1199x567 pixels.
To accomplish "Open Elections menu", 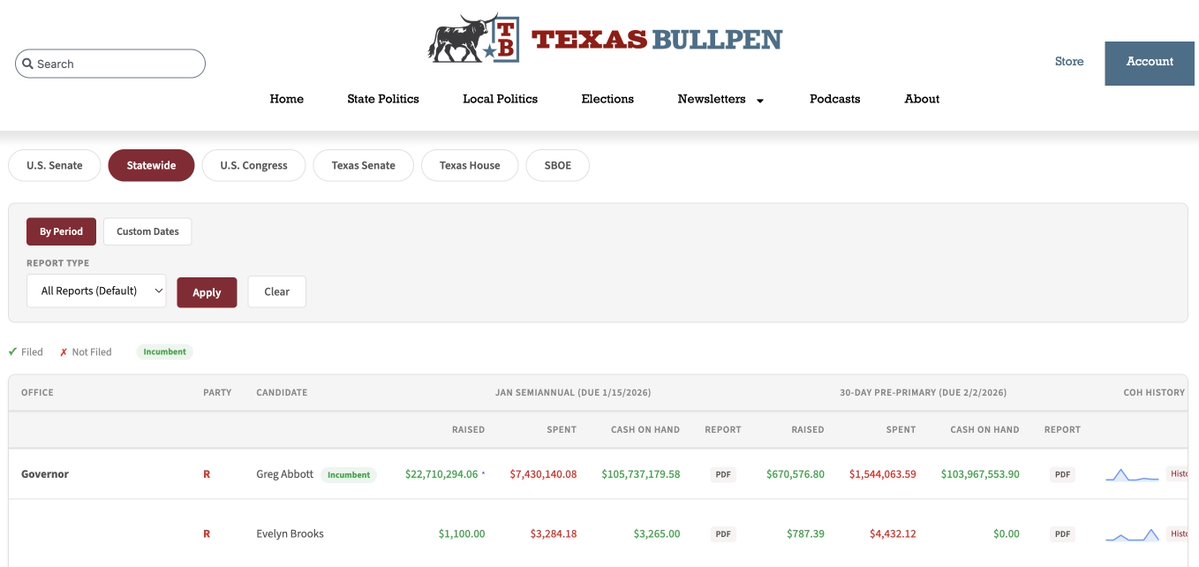I will [x=607, y=99].
